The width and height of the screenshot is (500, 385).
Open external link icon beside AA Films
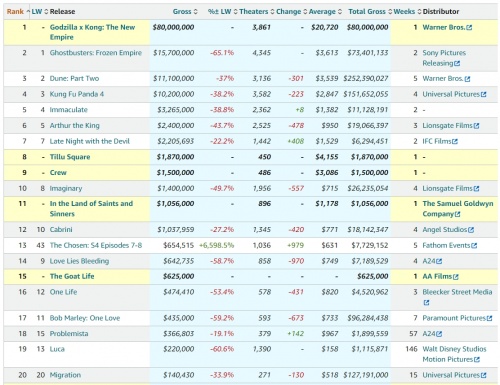[456, 277]
